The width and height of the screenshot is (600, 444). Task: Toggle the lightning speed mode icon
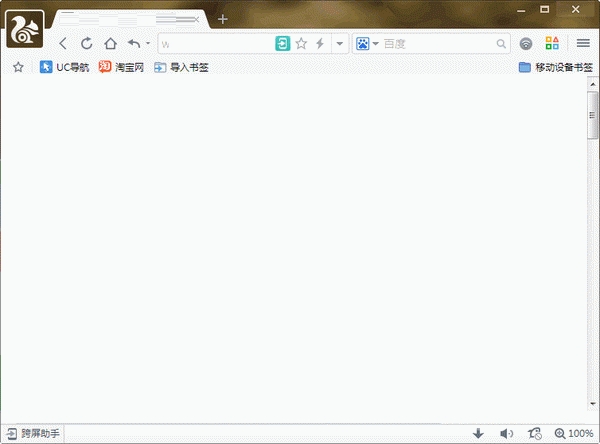click(320, 44)
